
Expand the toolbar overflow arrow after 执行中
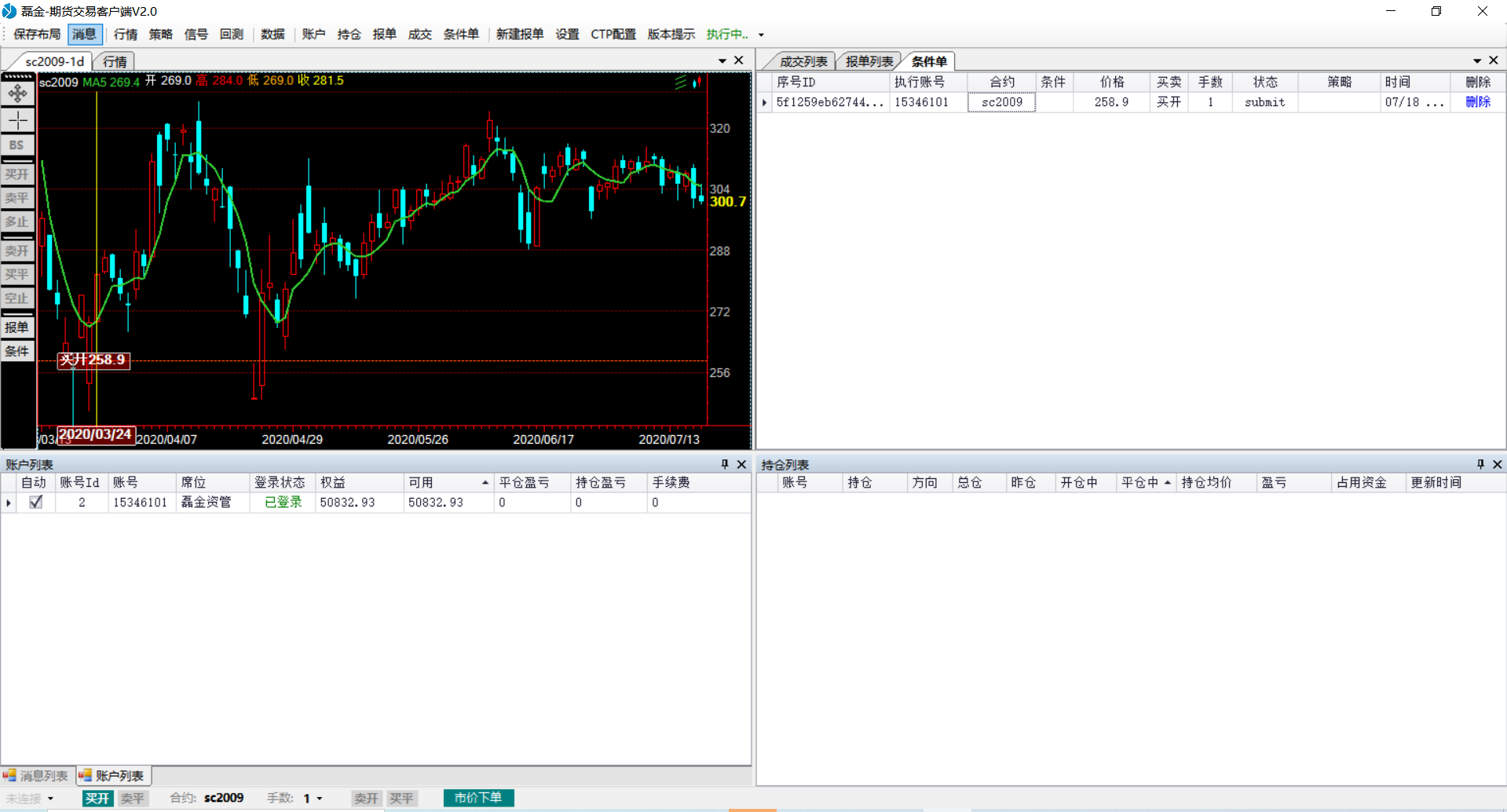pos(761,35)
